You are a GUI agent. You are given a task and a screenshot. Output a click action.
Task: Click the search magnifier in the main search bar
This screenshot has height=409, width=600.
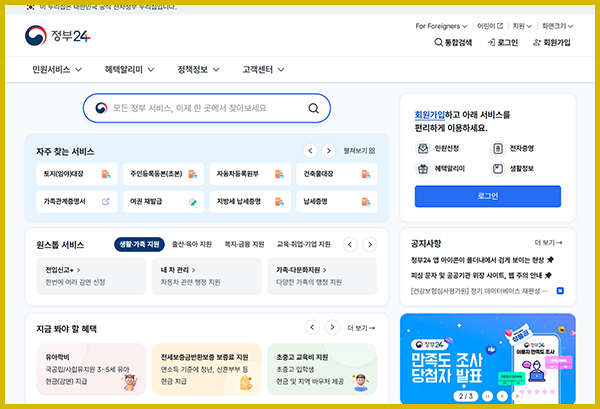(313, 108)
